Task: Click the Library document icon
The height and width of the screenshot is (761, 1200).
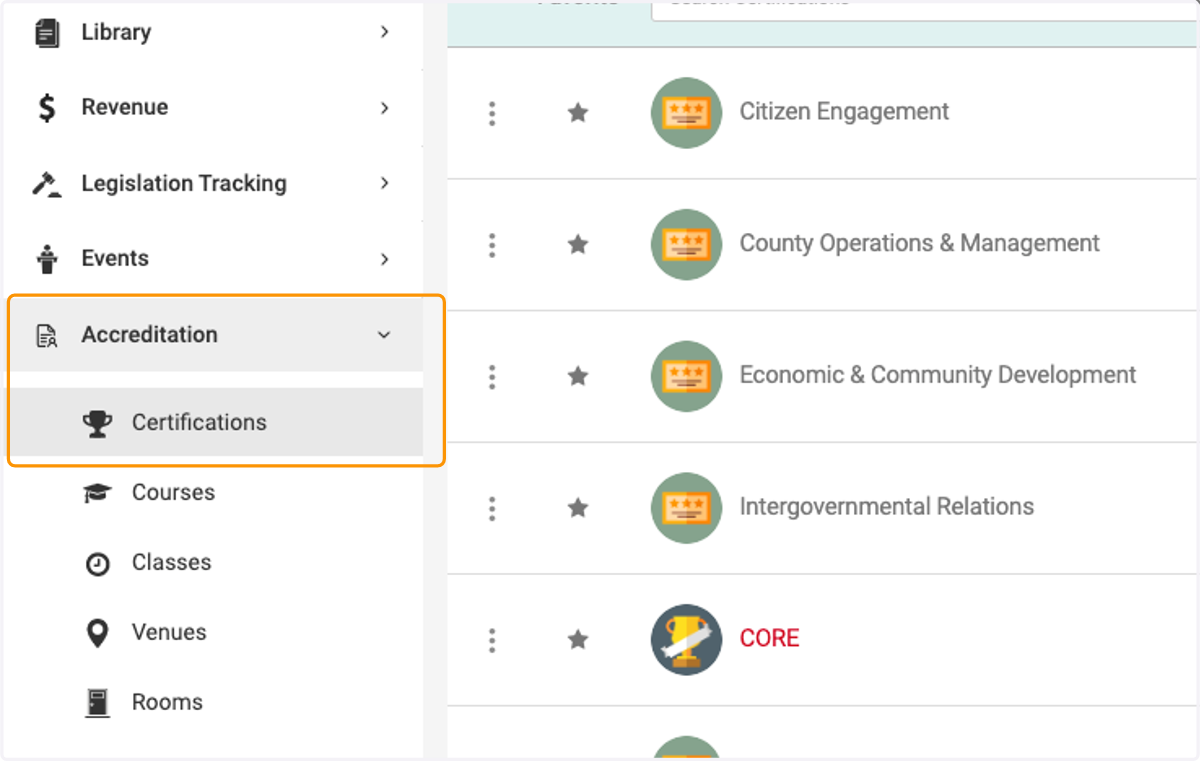Action: 47,33
